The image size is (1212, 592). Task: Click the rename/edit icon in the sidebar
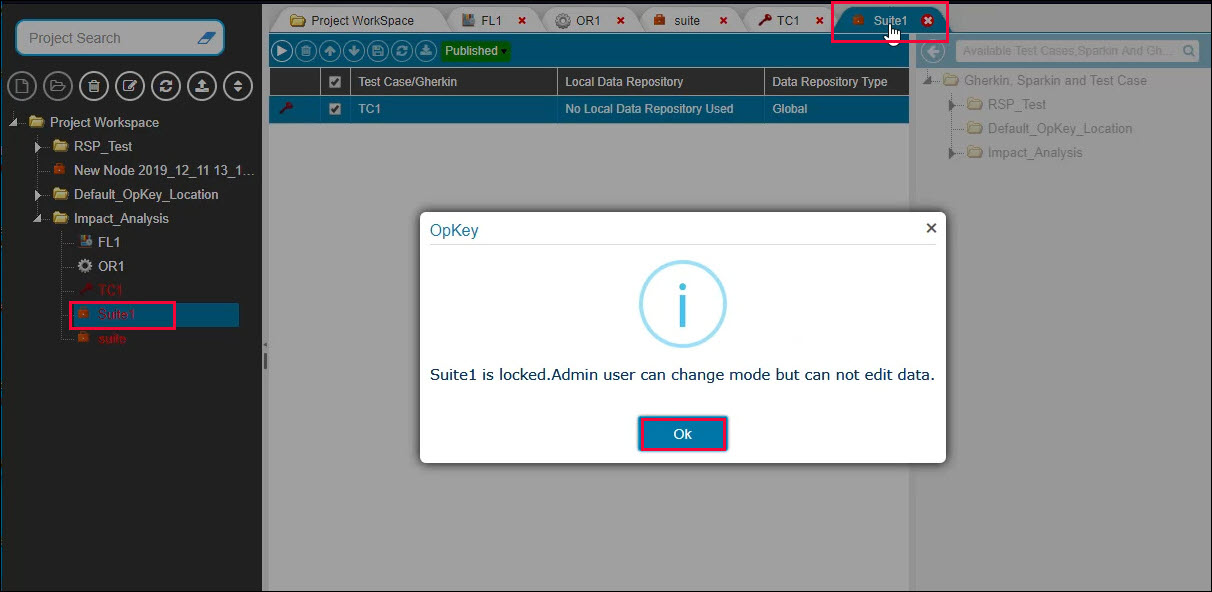coord(130,86)
